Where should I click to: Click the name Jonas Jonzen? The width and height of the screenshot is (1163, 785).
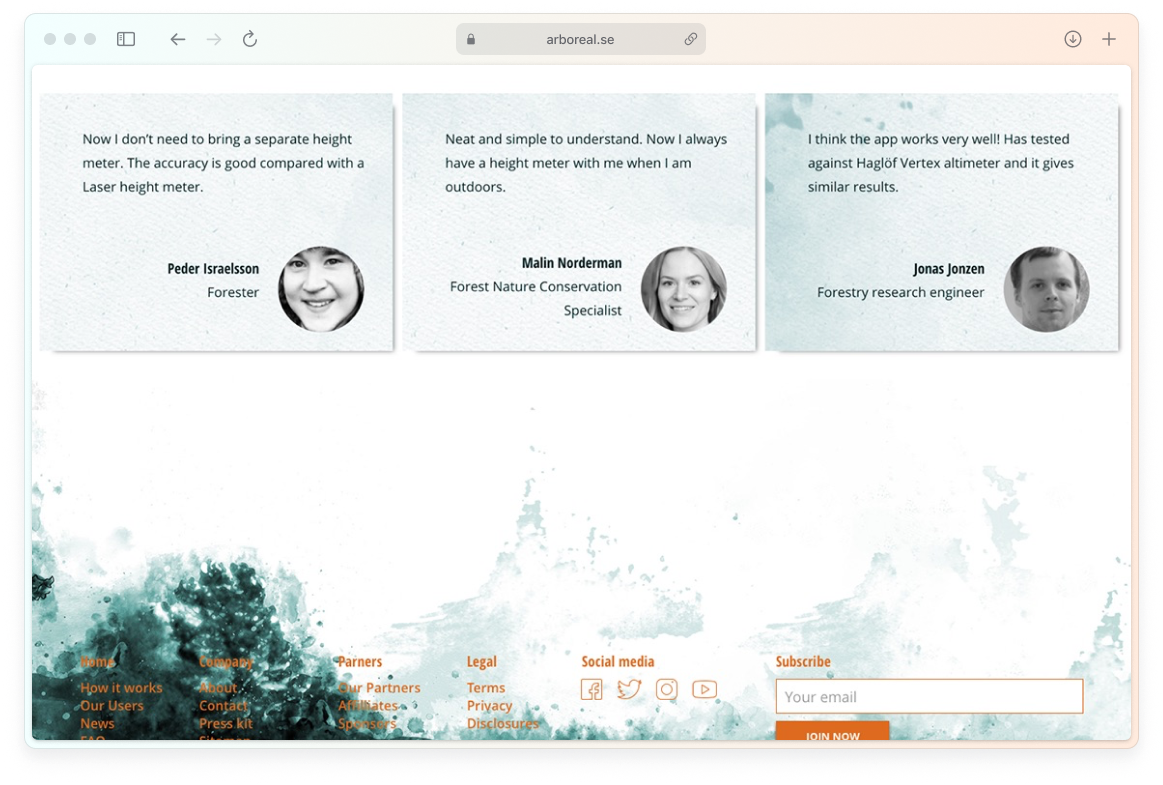pos(949,269)
